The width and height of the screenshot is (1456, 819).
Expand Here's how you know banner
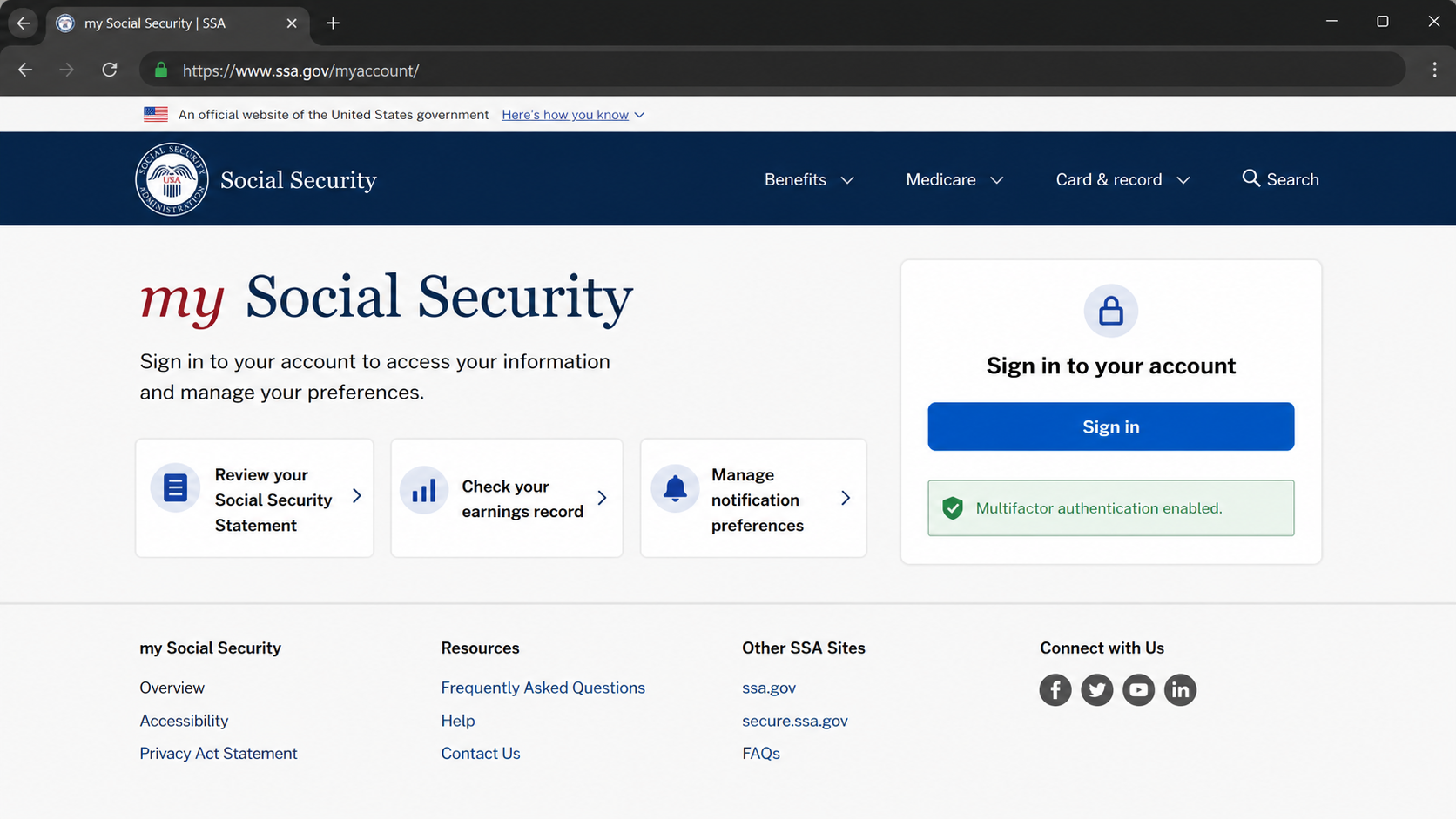coord(573,115)
